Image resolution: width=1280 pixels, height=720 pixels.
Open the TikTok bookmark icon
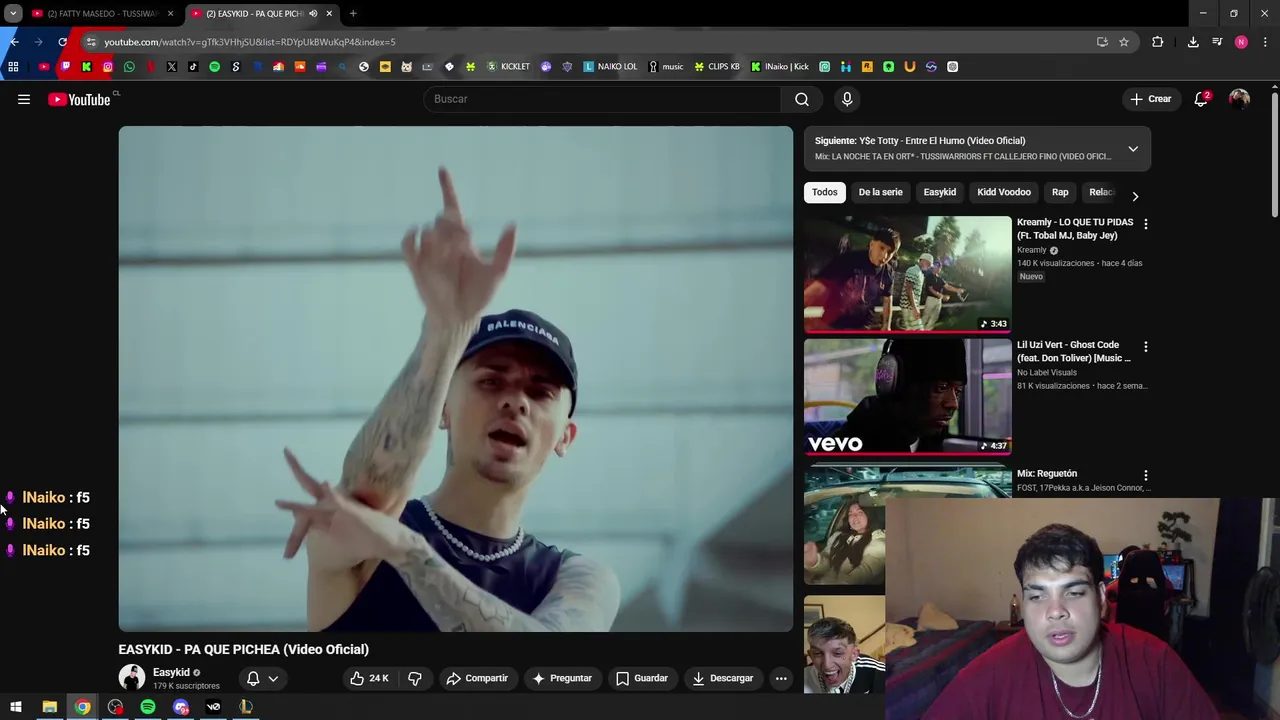point(193,67)
